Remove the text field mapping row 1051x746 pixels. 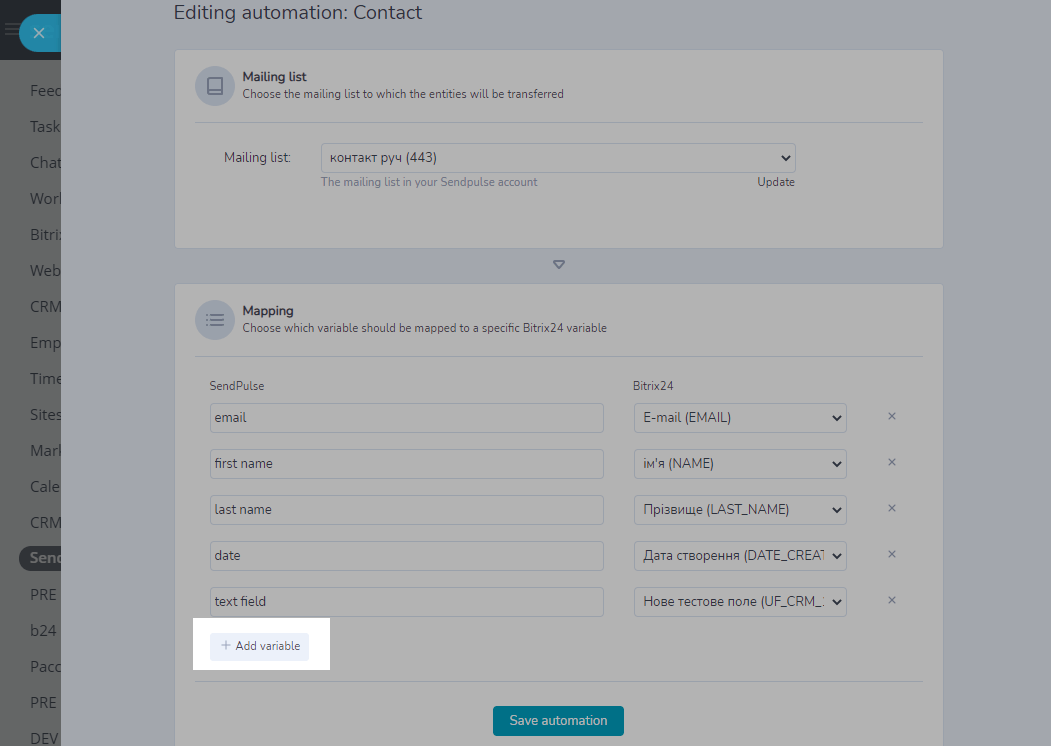pyautogui.click(x=892, y=600)
